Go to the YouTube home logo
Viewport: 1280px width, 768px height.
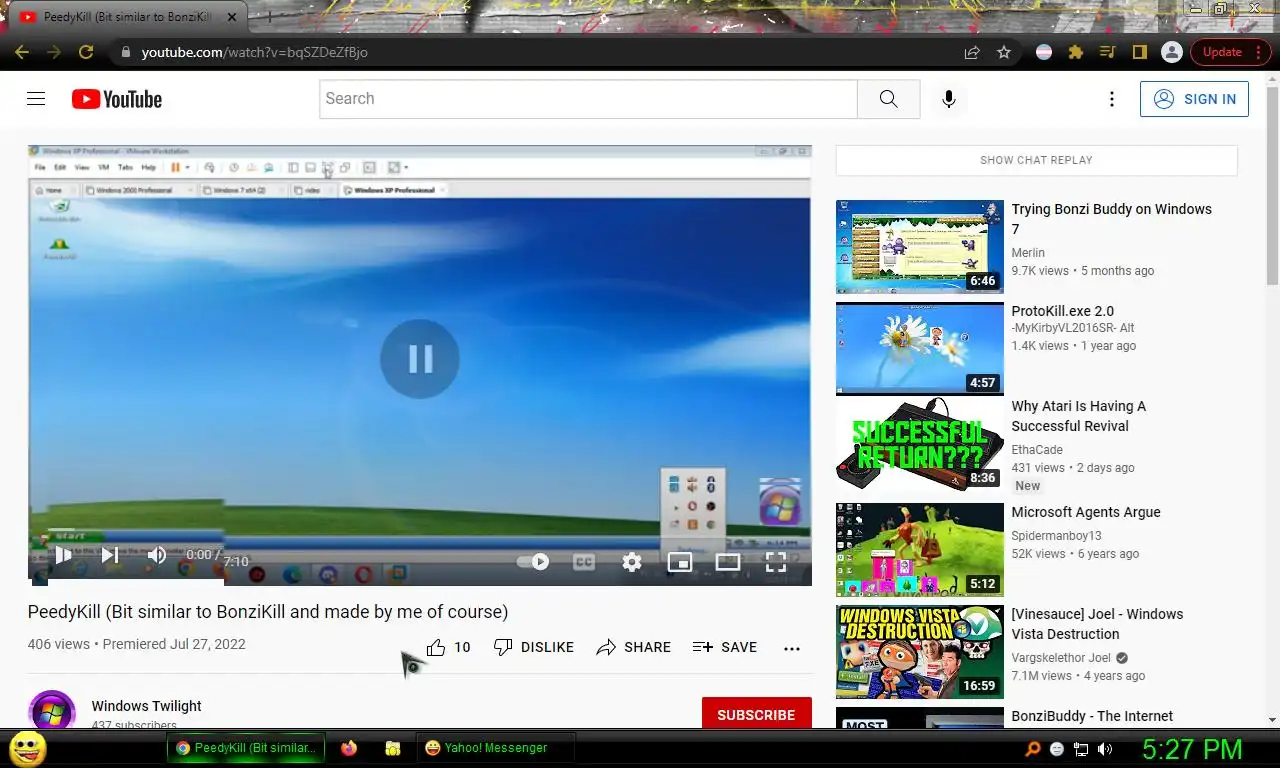(x=117, y=99)
